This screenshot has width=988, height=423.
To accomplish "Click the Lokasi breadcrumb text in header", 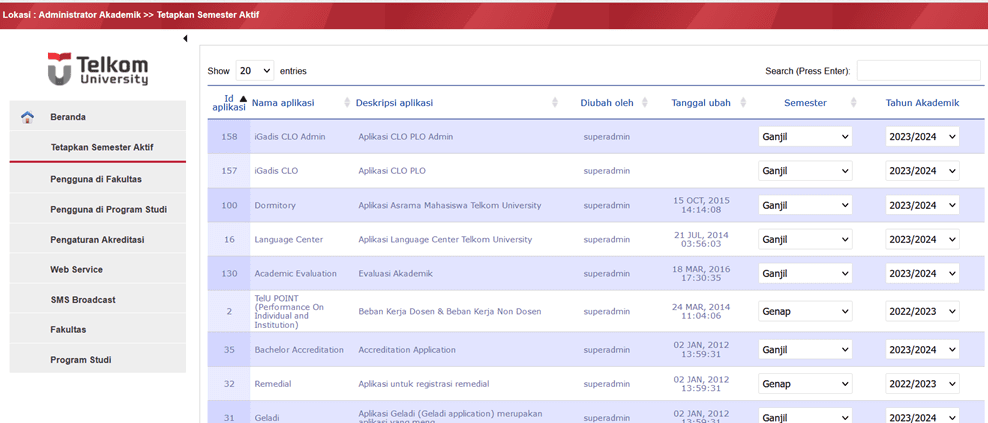I will point(130,14).
